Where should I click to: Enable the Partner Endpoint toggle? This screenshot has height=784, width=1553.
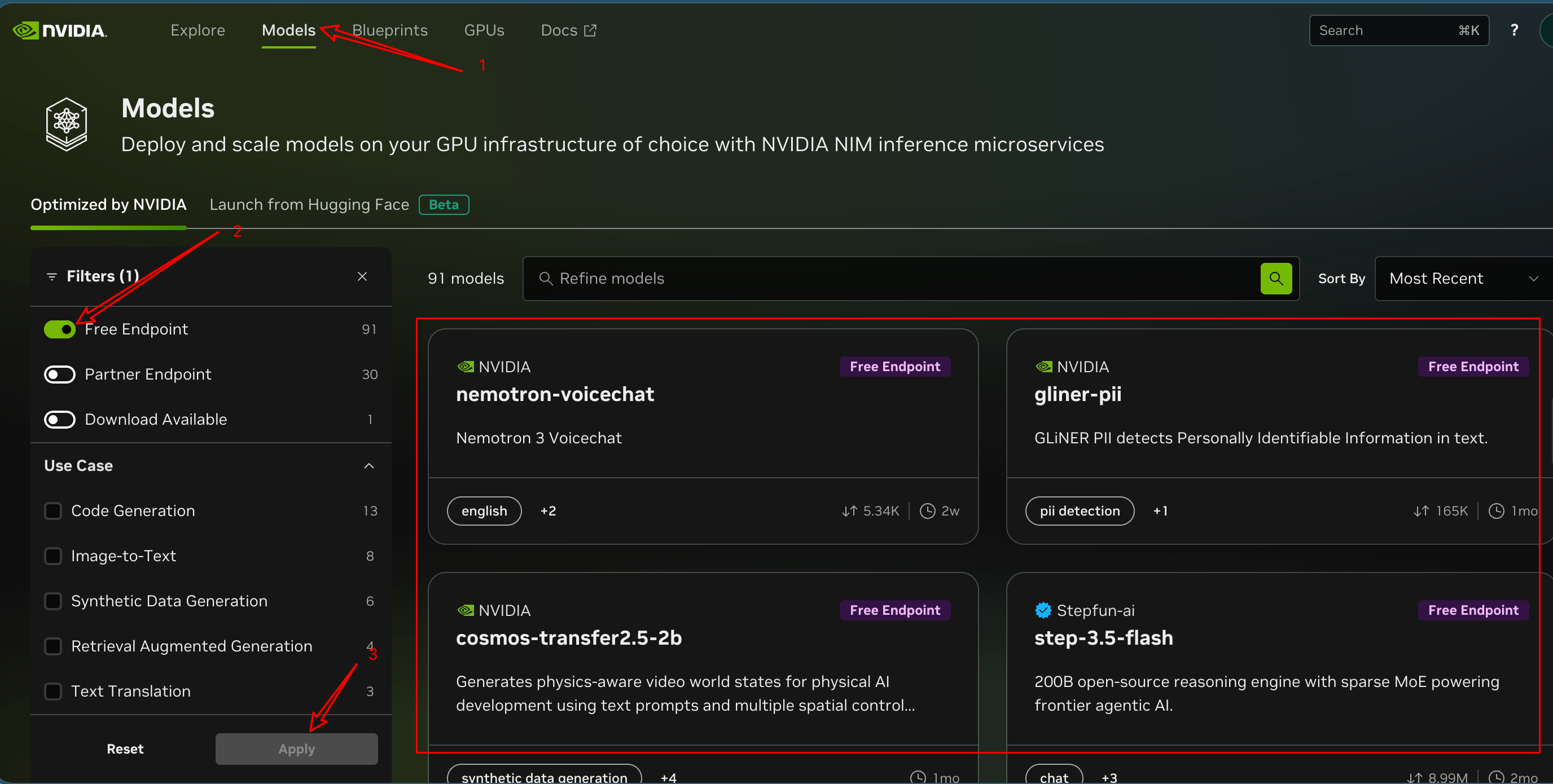click(60, 374)
